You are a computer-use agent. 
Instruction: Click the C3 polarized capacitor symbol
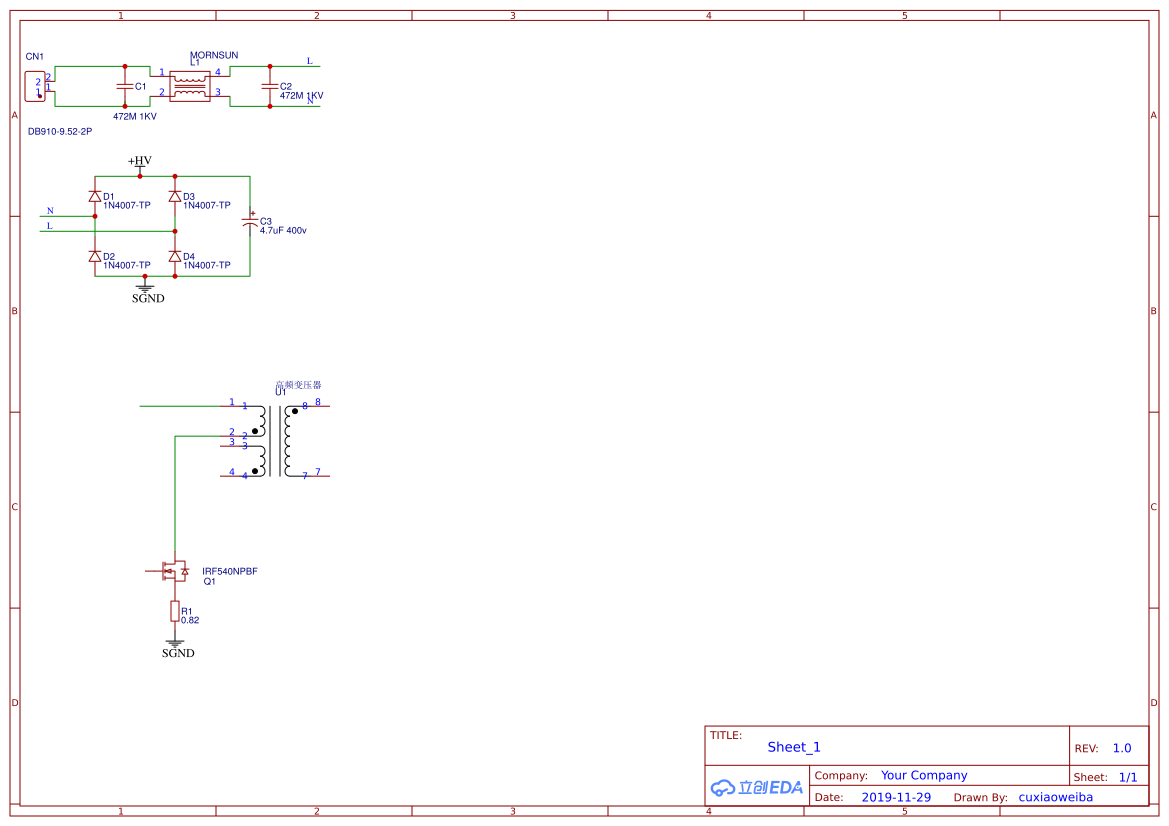[x=250, y=221]
